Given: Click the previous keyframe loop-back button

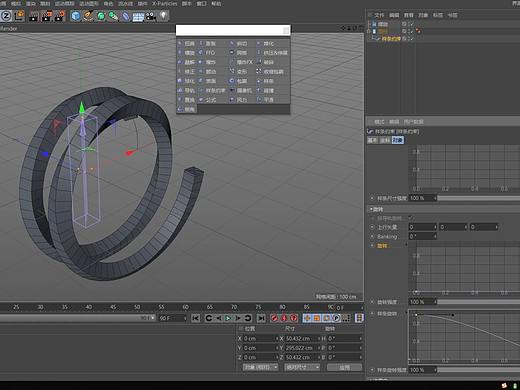Looking at the screenshot, I should click(x=209, y=318).
